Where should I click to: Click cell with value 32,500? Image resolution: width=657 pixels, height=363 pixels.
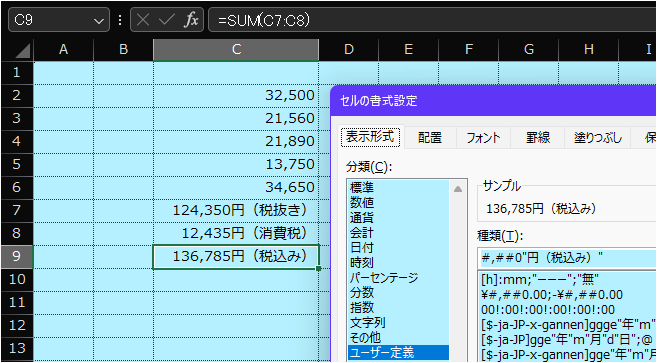[x=236, y=96]
